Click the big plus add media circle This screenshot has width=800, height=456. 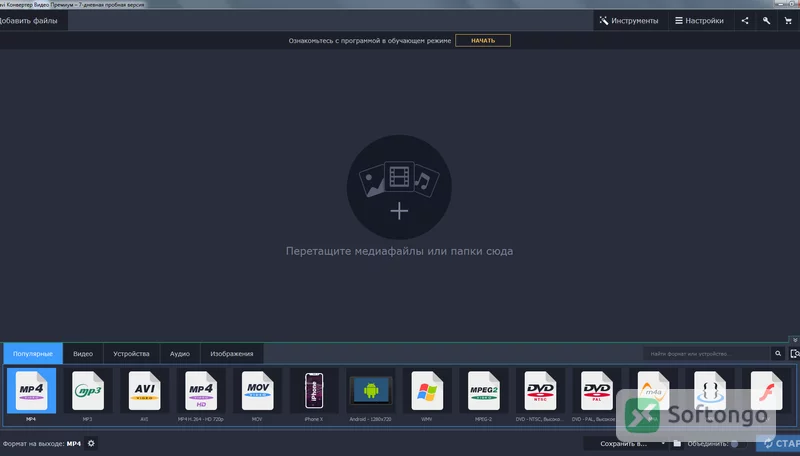click(399, 187)
